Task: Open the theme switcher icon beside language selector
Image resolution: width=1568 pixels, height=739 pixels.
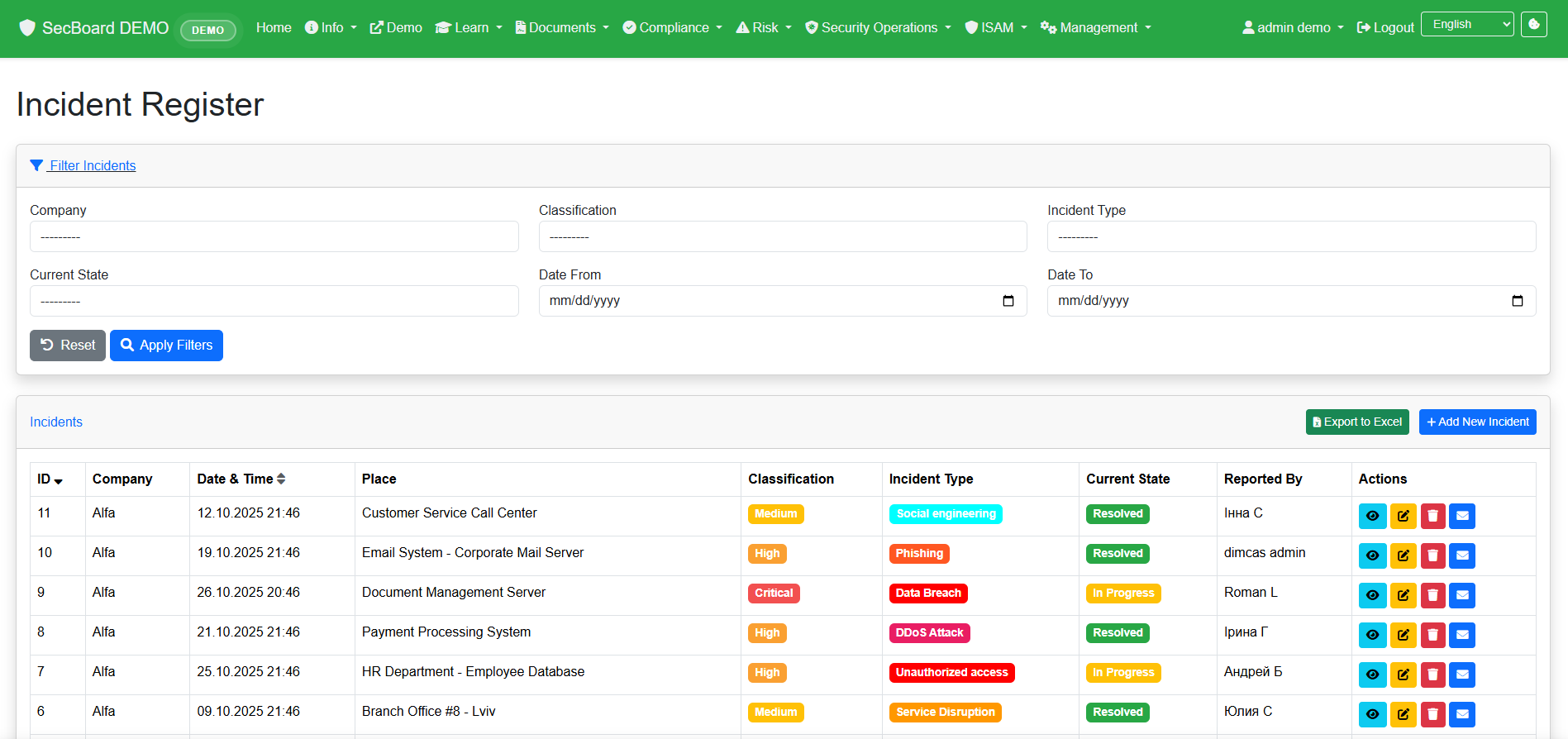Action: pos(1534,25)
